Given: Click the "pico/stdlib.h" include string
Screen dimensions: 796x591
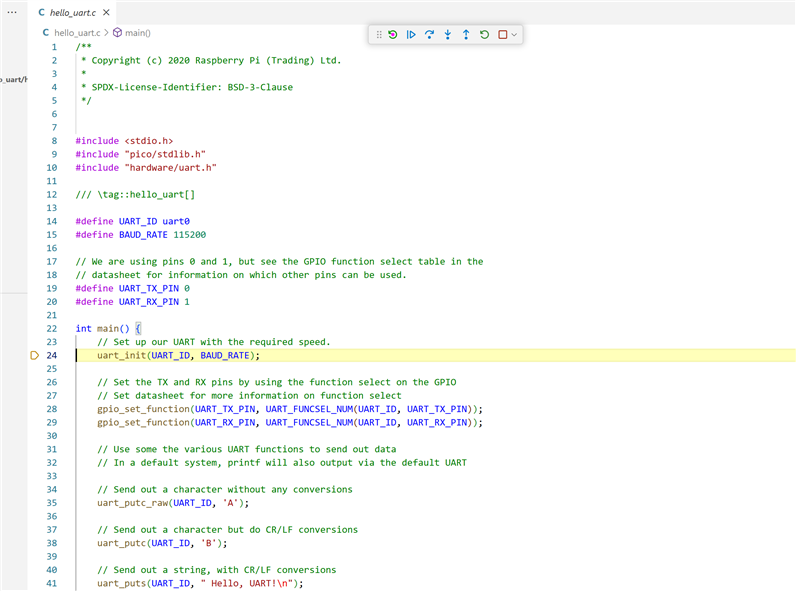Looking at the screenshot, I should 165,154.
